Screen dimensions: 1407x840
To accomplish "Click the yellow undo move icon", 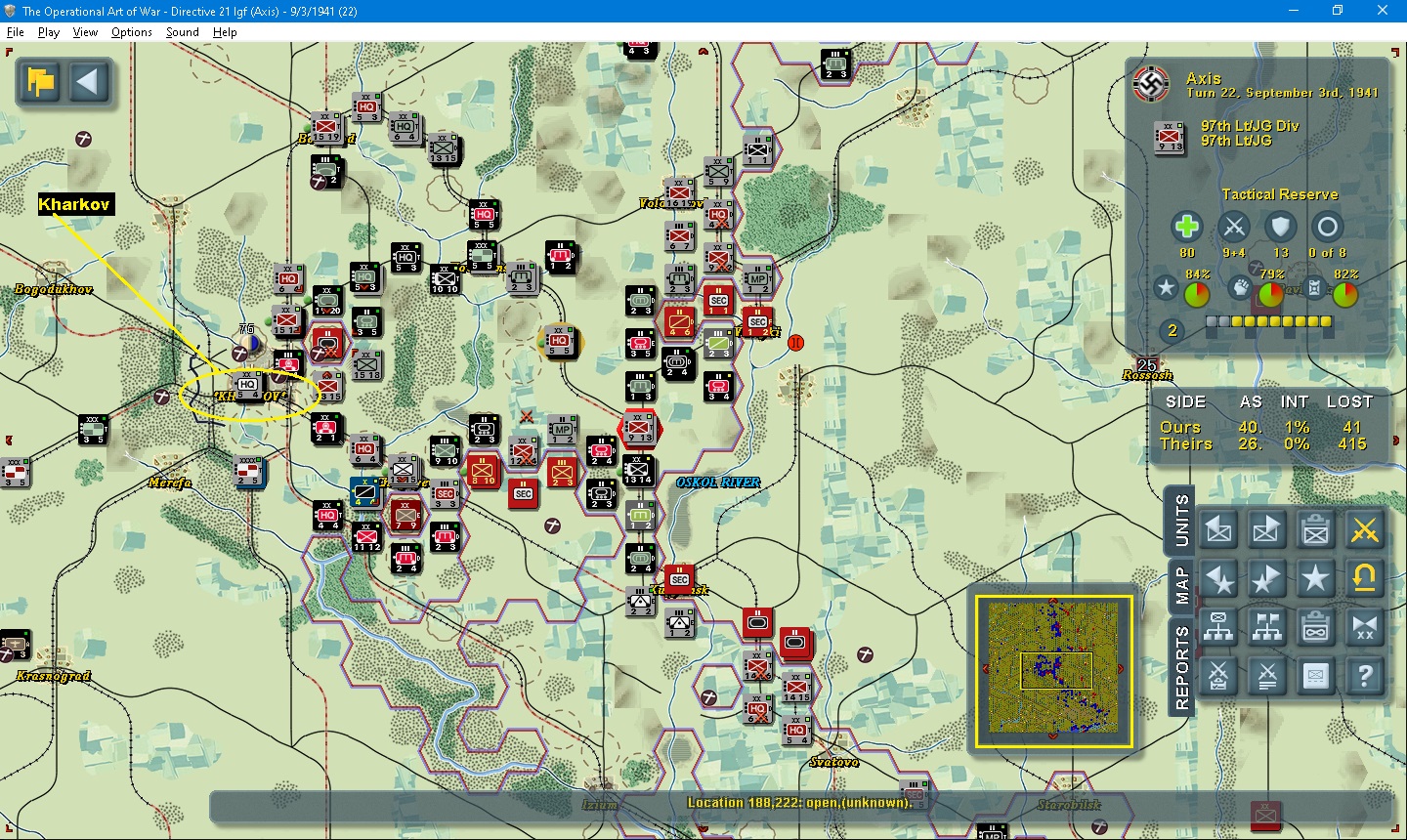I will (x=1364, y=578).
